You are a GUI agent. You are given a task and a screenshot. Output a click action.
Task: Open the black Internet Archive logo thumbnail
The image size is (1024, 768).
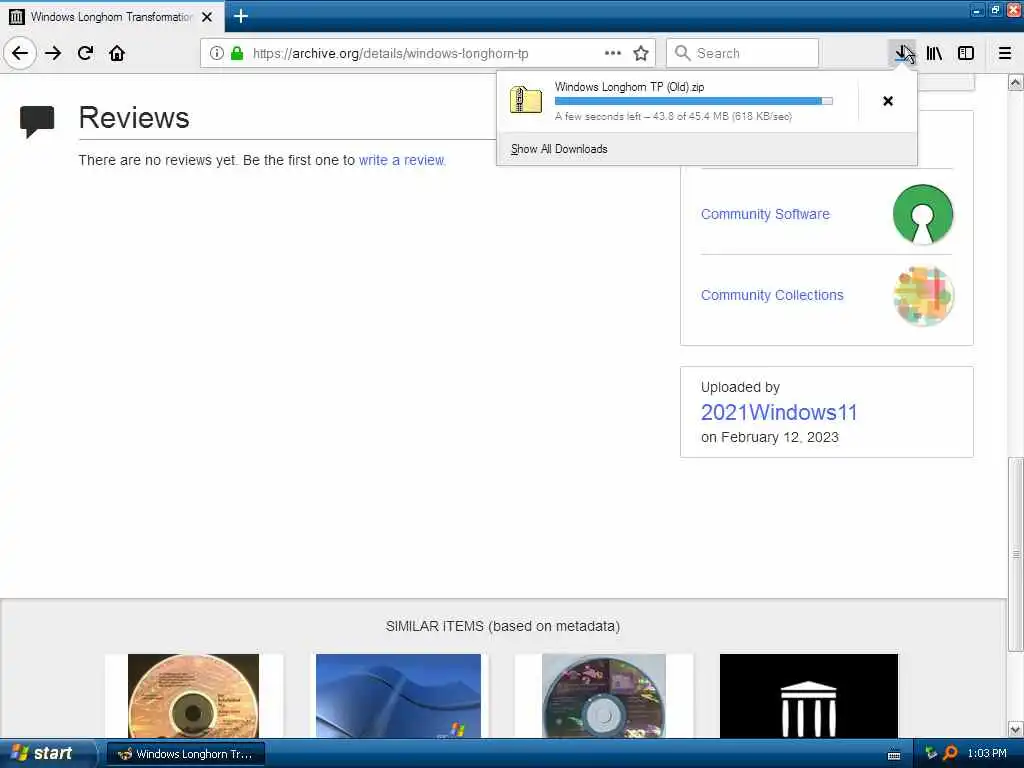point(808,696)
